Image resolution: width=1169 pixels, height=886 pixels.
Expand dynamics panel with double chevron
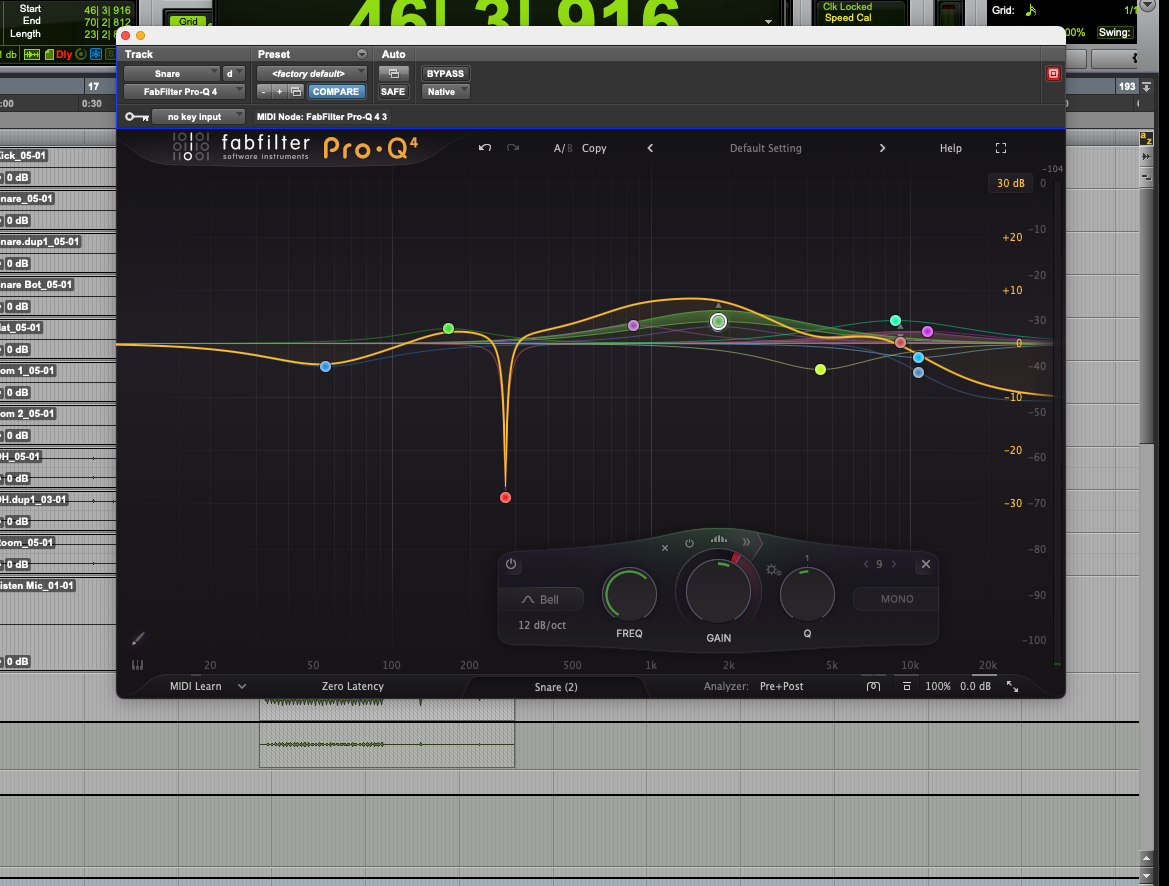pos(746,541)
